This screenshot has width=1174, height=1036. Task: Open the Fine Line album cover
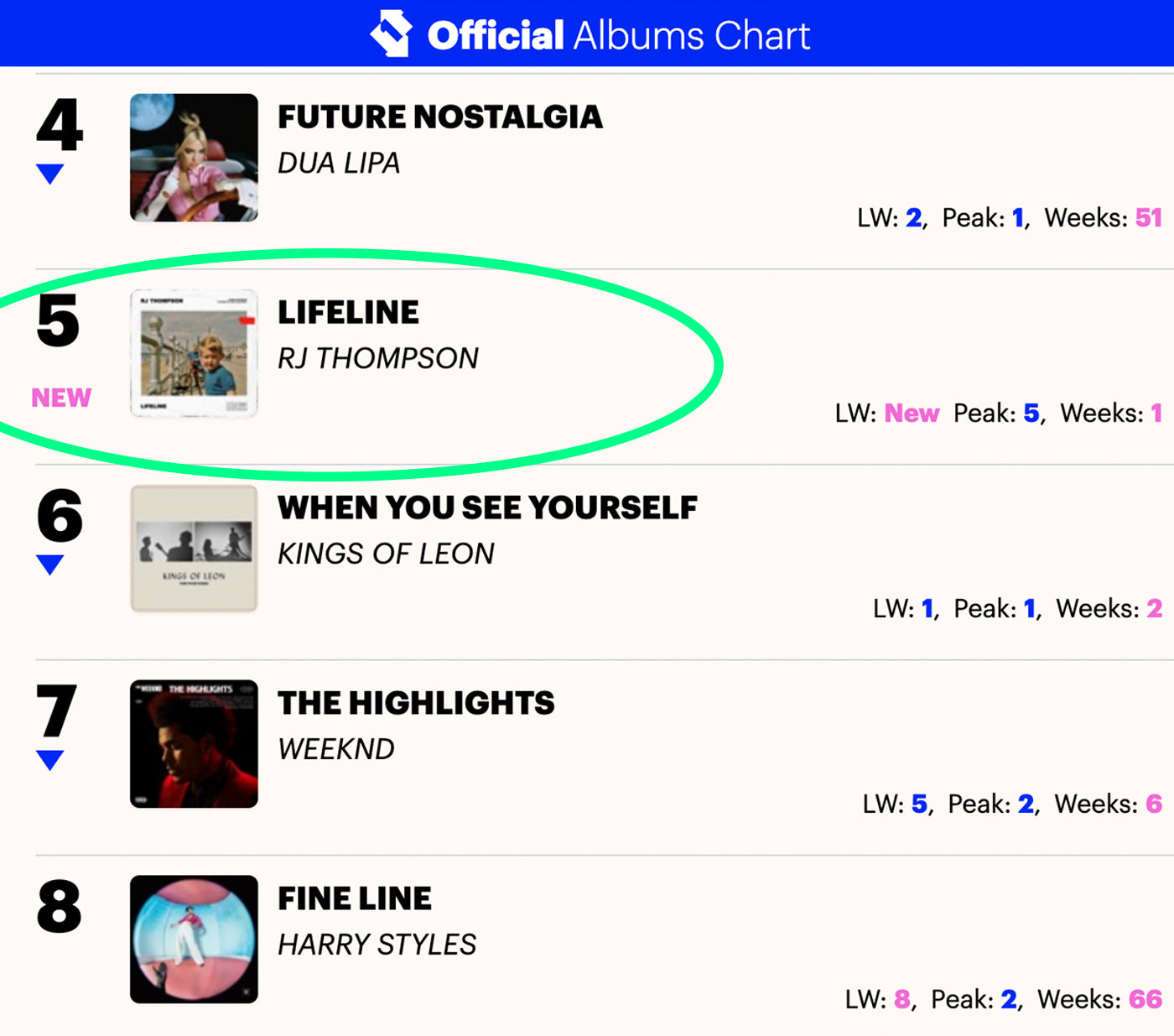[194, 940]
